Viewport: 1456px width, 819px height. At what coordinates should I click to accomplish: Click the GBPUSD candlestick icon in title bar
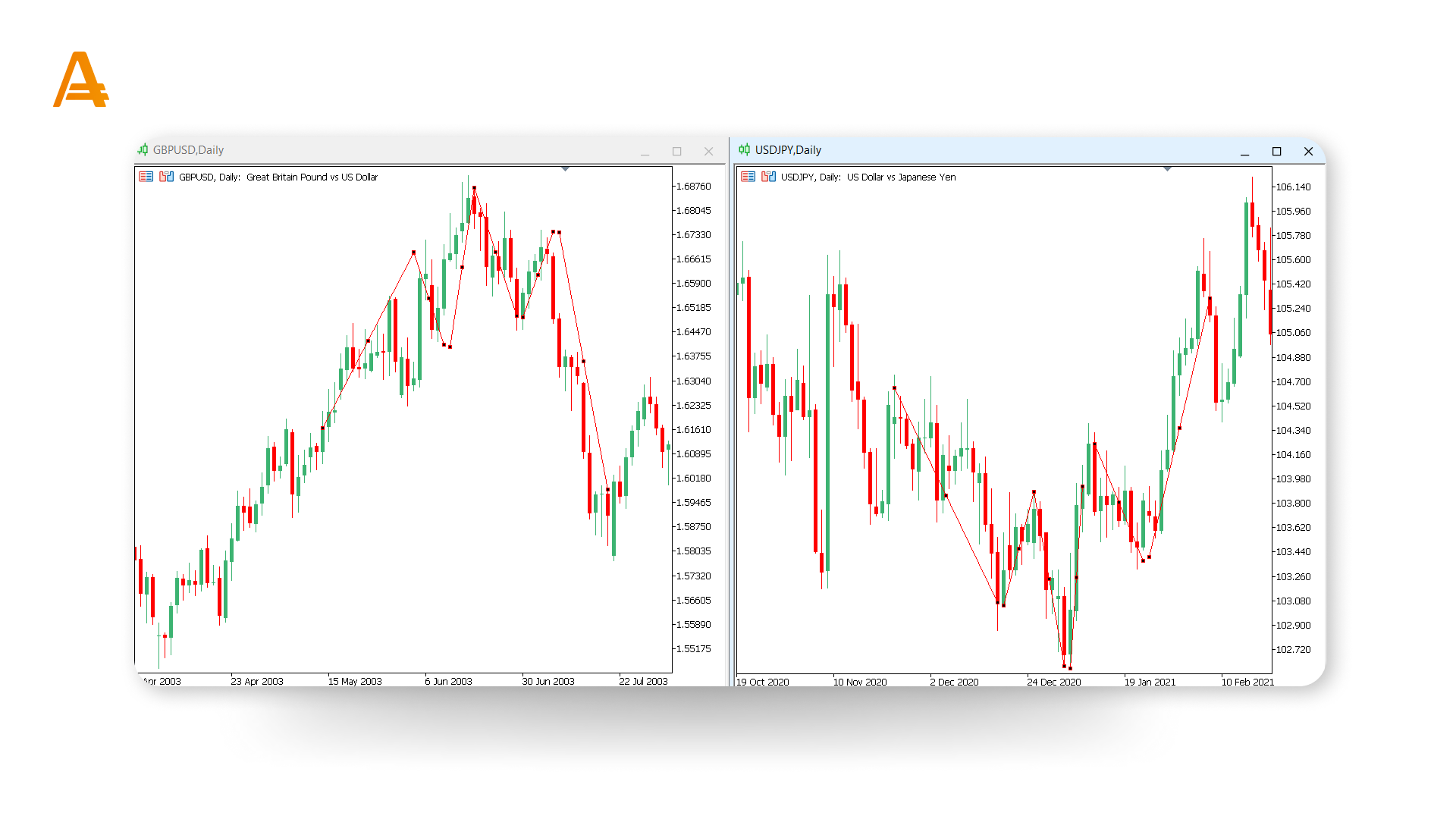(143, 150)
